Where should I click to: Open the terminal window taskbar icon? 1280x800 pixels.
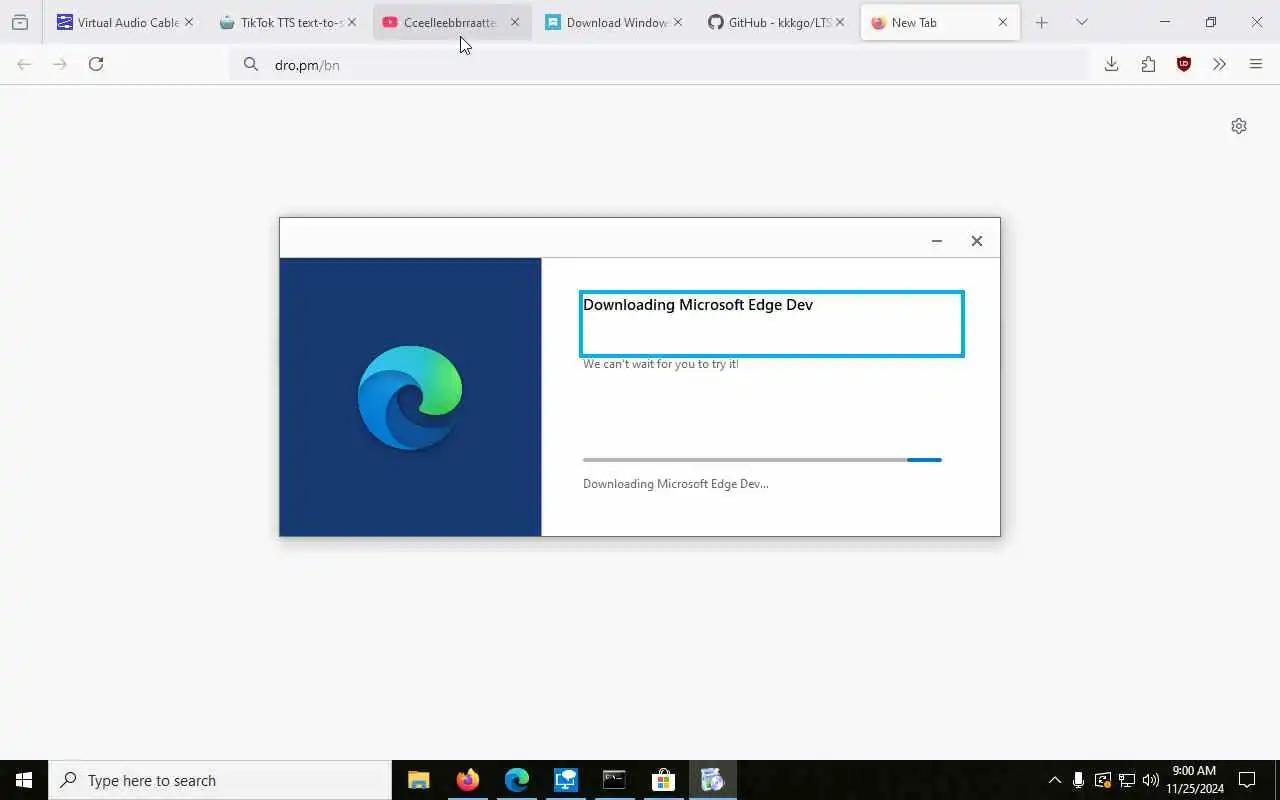[614, 780]
